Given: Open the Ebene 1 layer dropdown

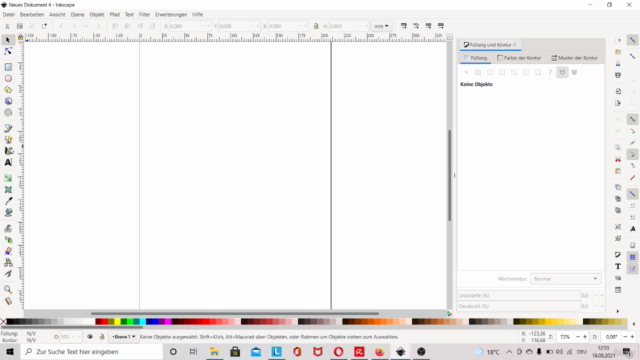Looking at the screenshot, I should 124,337.
